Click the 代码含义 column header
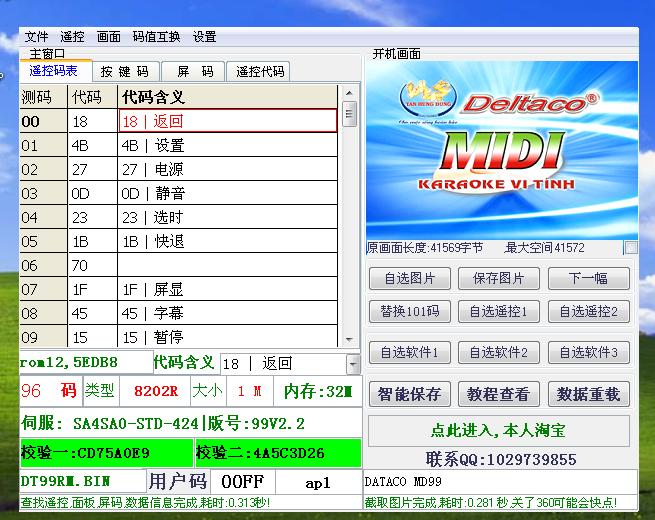Image resolution: width=655 pixels, height=520 pixels. tap(228, 97)
